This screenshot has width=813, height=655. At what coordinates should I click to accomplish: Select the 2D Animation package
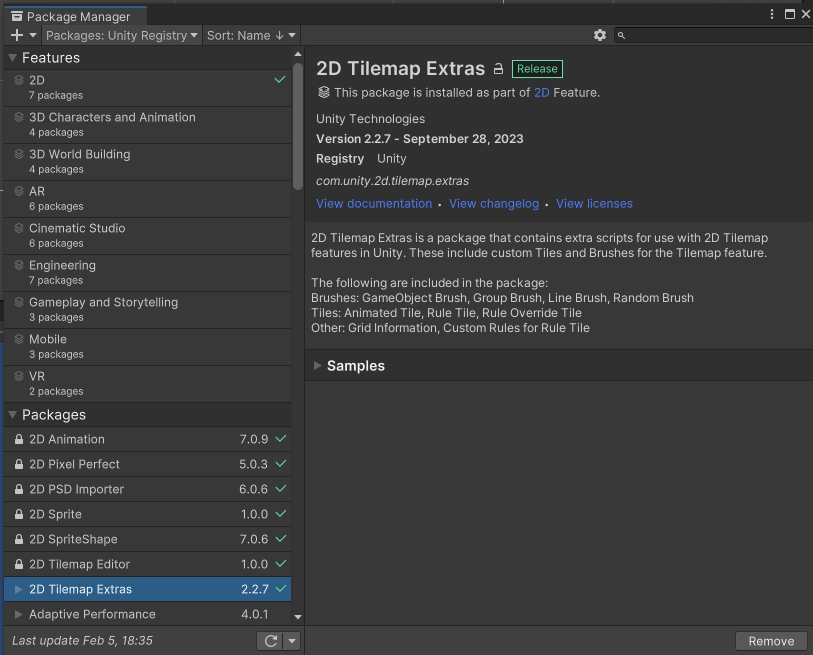click(147, 439)
